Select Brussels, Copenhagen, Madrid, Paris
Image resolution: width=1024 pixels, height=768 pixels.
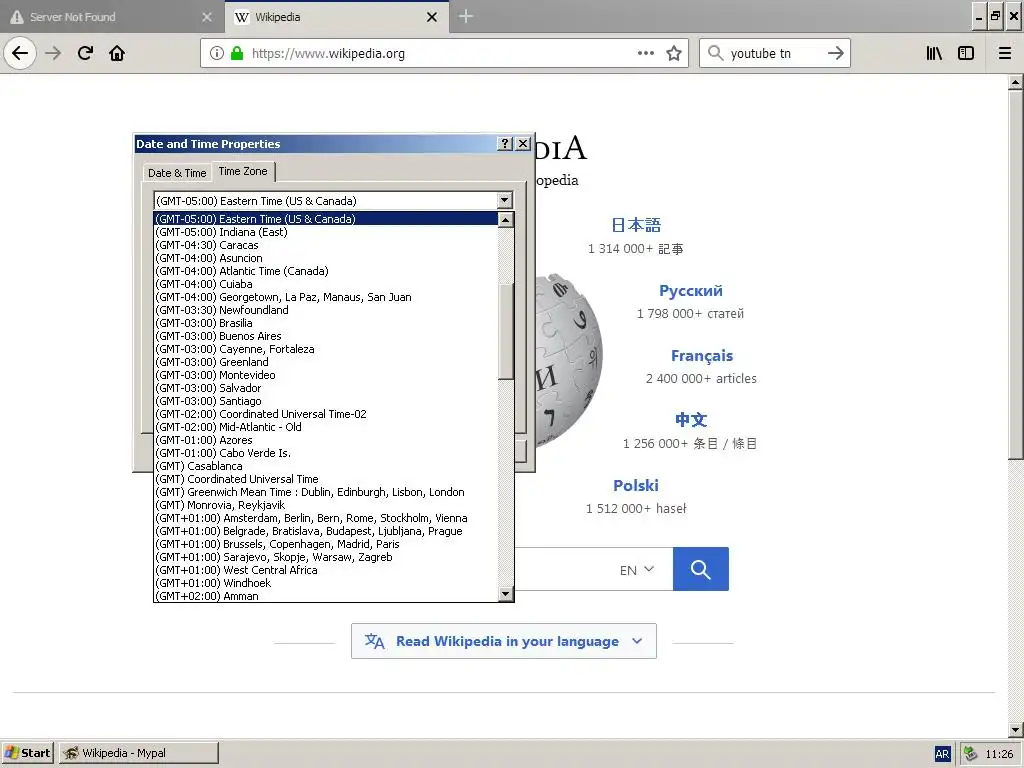pyautogui.click(x=326, y=544)
